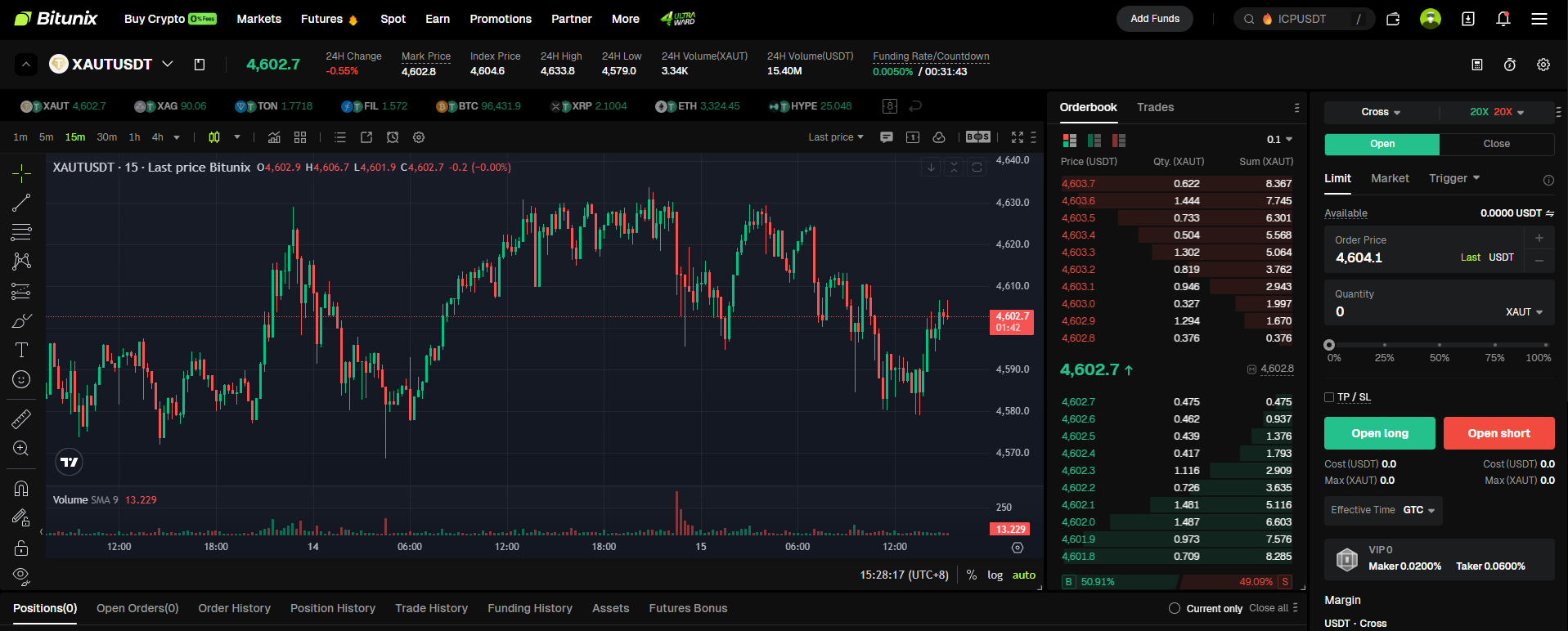Image resolution: width=1568 pixels, height=631 pixels.
Task: Open the Cross margin mode dropdown
Action: [1381, 112]
